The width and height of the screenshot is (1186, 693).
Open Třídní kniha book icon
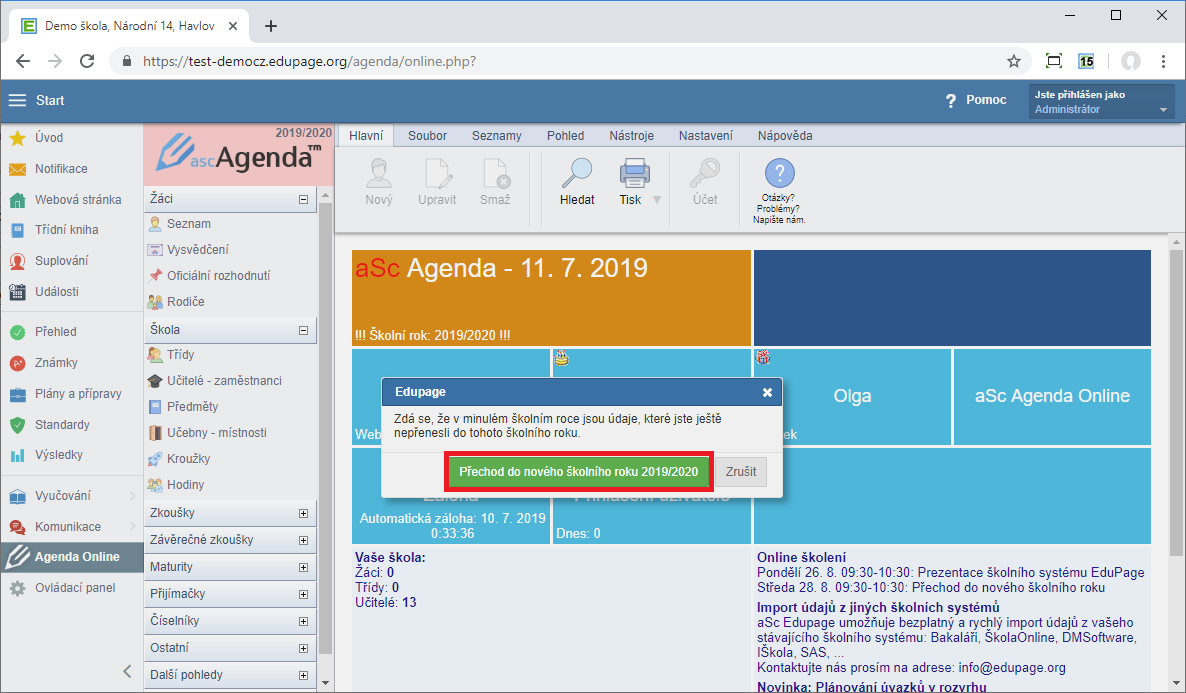pos(17,230)
